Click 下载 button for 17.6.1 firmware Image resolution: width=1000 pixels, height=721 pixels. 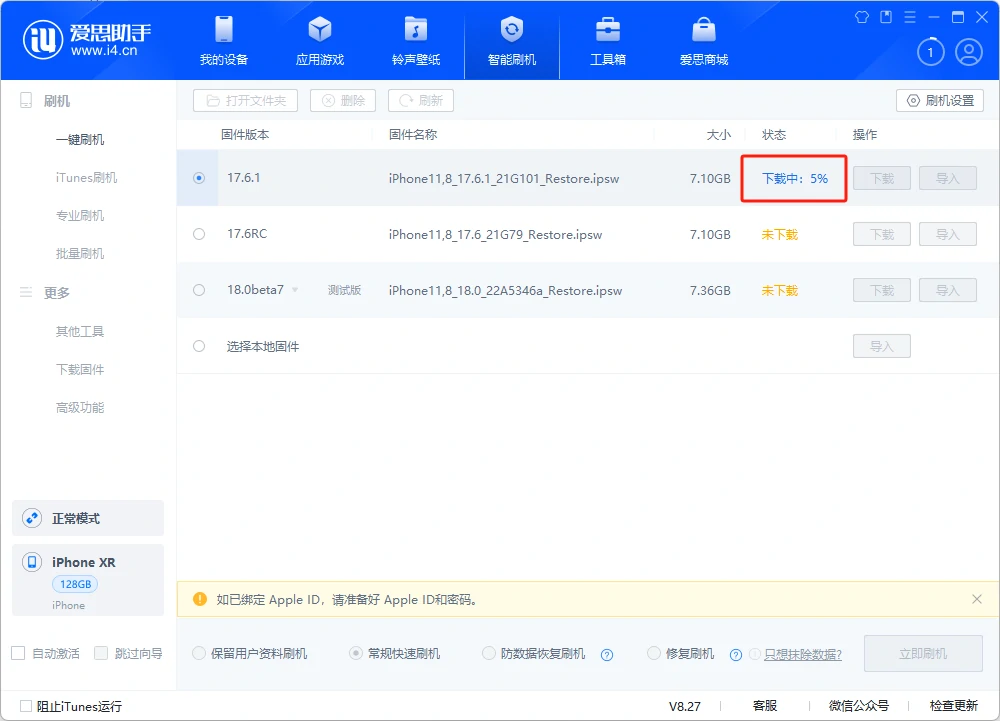pos(882,178)
